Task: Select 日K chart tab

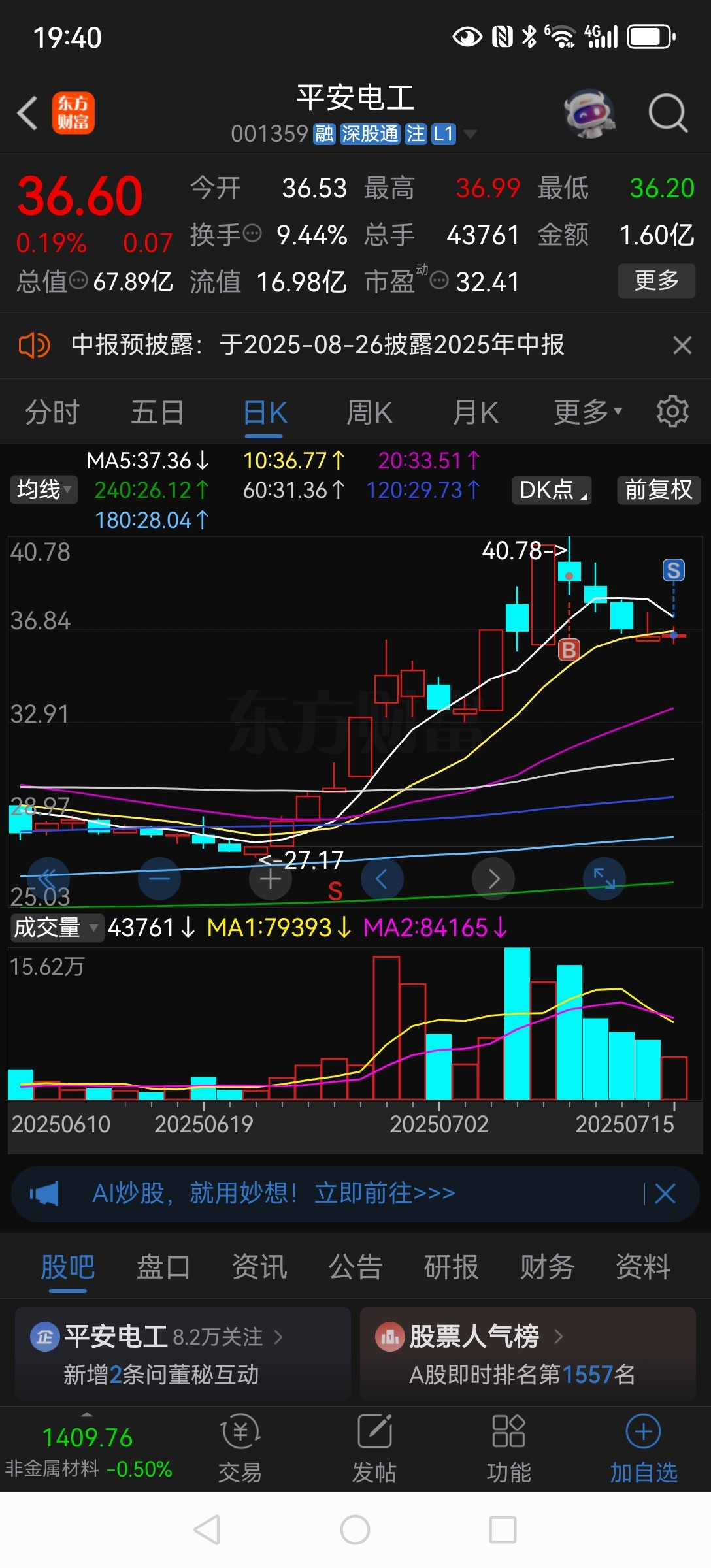Action: tap(265, 414)
